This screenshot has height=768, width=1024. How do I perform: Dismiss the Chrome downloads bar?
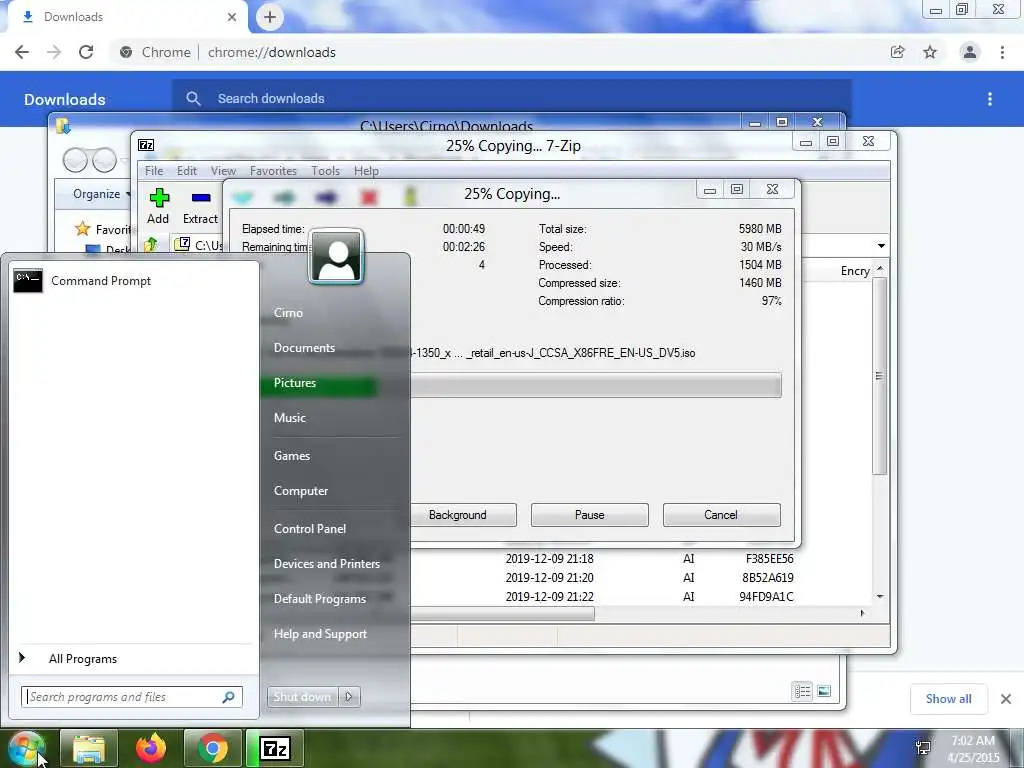(x=1006, y=699)
